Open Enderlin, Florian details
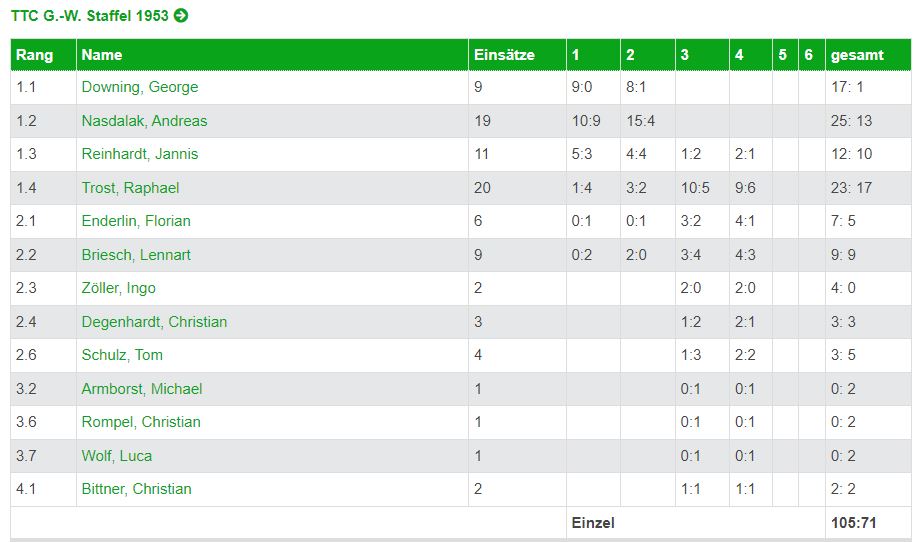 tap(136, 221)
